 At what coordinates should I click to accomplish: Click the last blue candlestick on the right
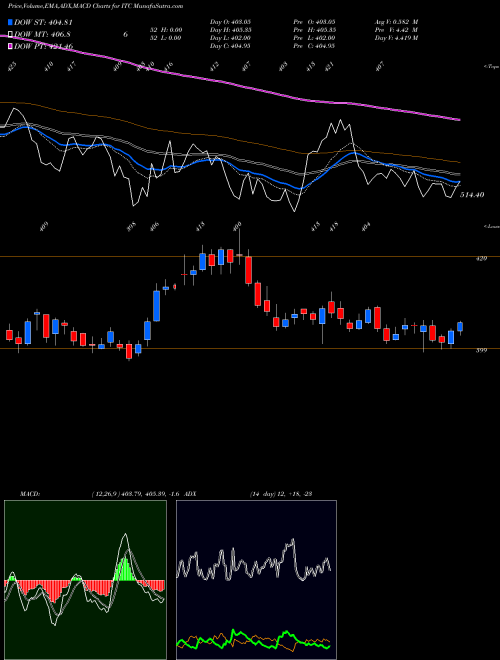(x=460, y=327)
